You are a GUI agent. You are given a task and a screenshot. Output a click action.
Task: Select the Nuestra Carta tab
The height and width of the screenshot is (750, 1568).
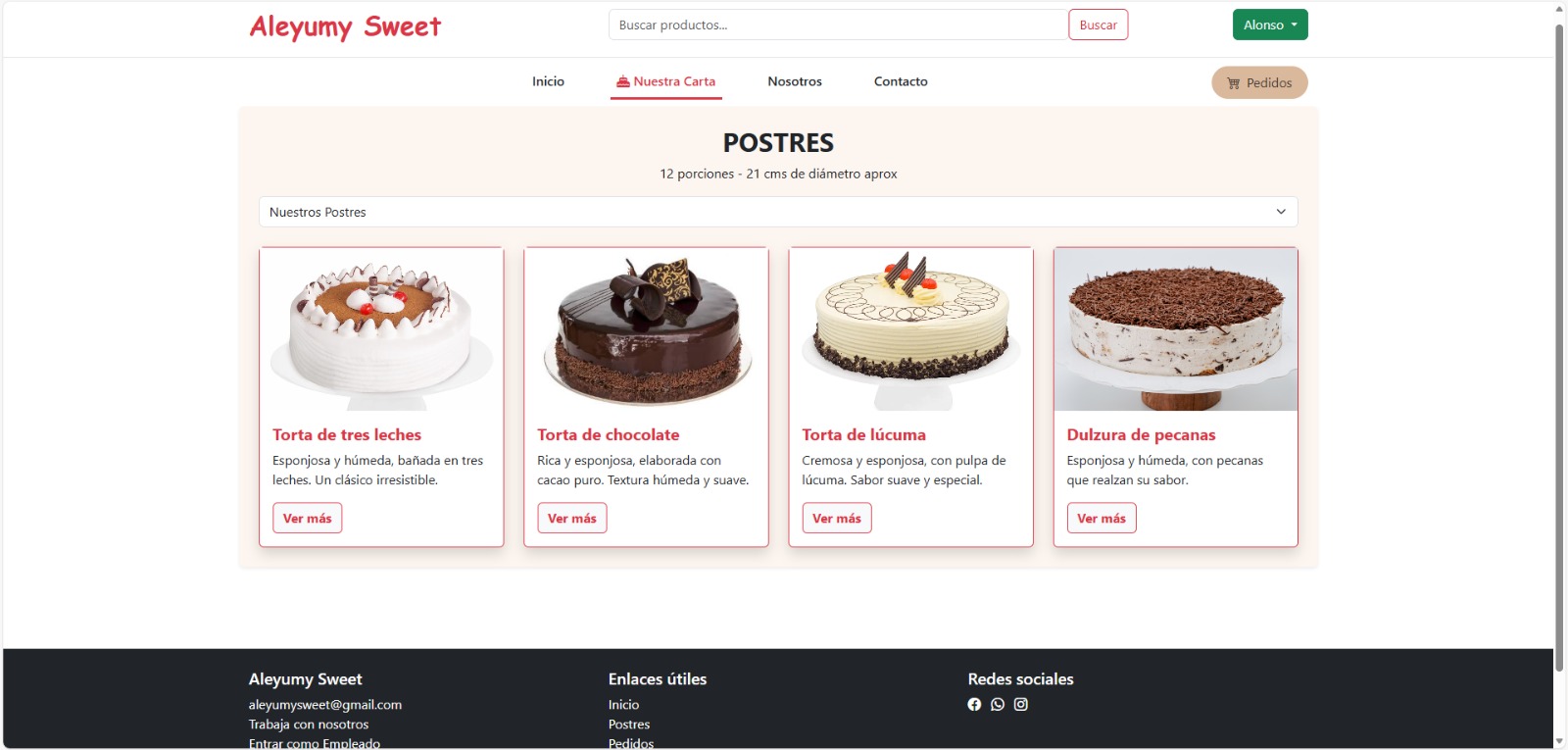(x=666, y=82)
